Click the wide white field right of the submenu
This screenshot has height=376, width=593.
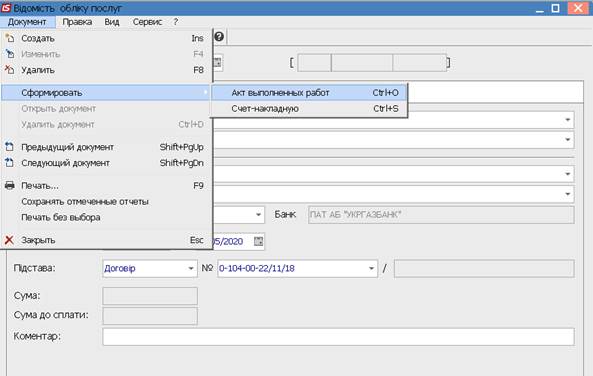[x=495, y=92]
